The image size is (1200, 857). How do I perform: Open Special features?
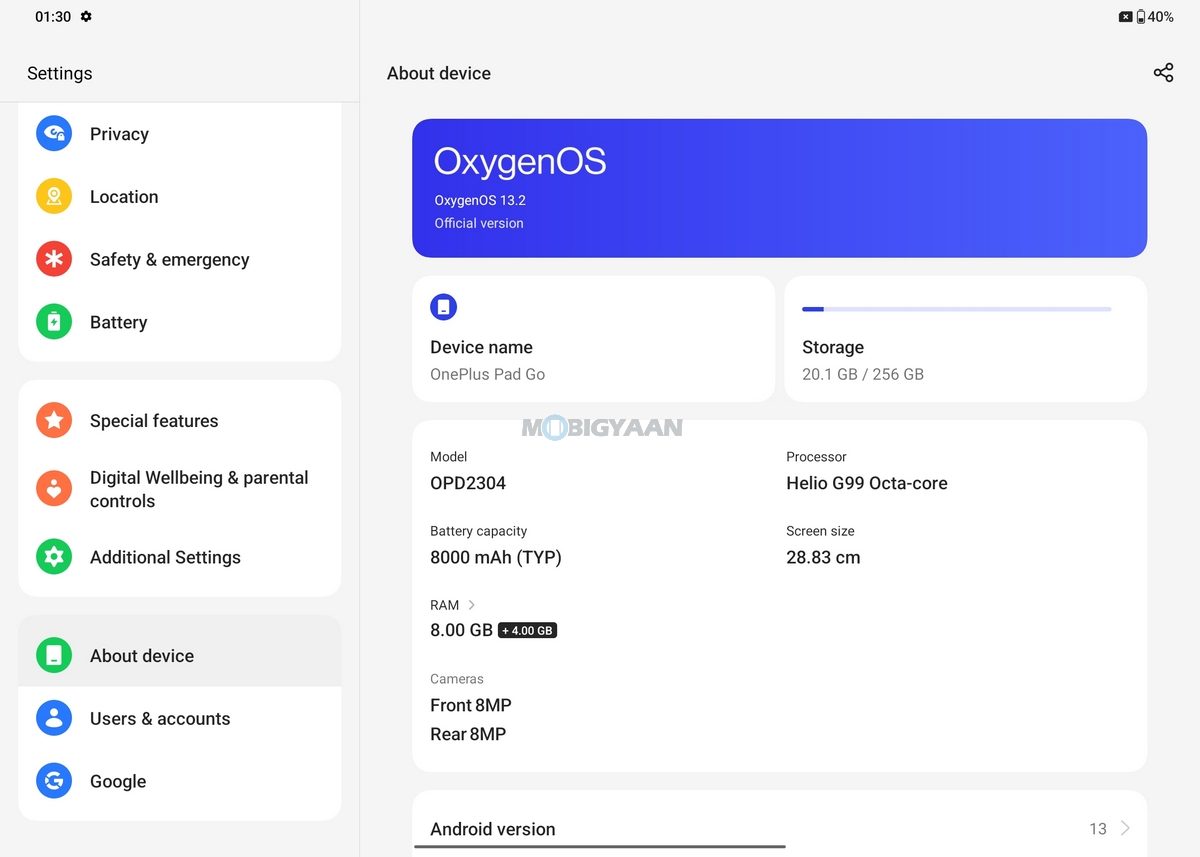pos(180,421)
